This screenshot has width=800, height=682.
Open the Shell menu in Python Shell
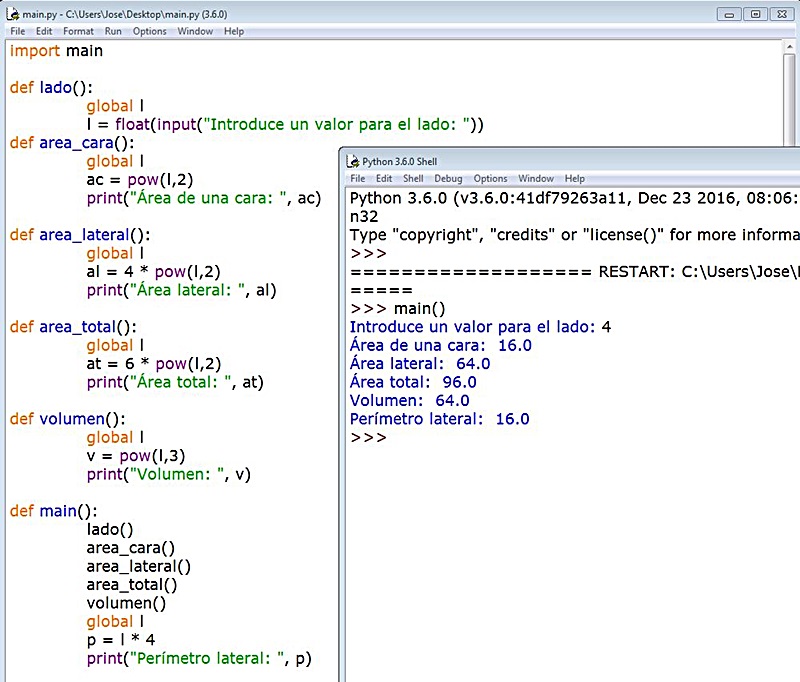pos(413,178)
